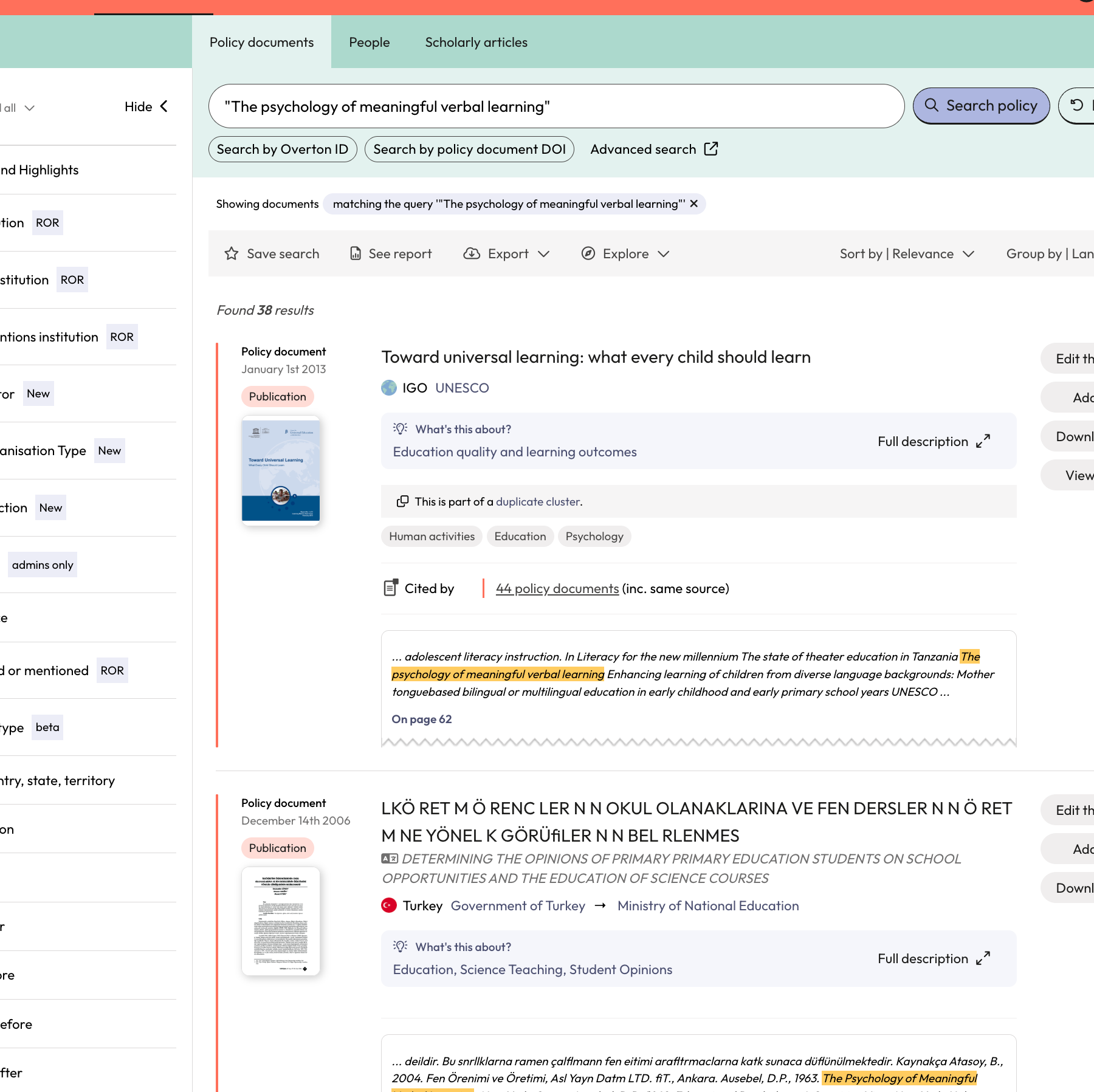
Task: Open Toward Universal Learning cover thumbnail
Action: 281,470
